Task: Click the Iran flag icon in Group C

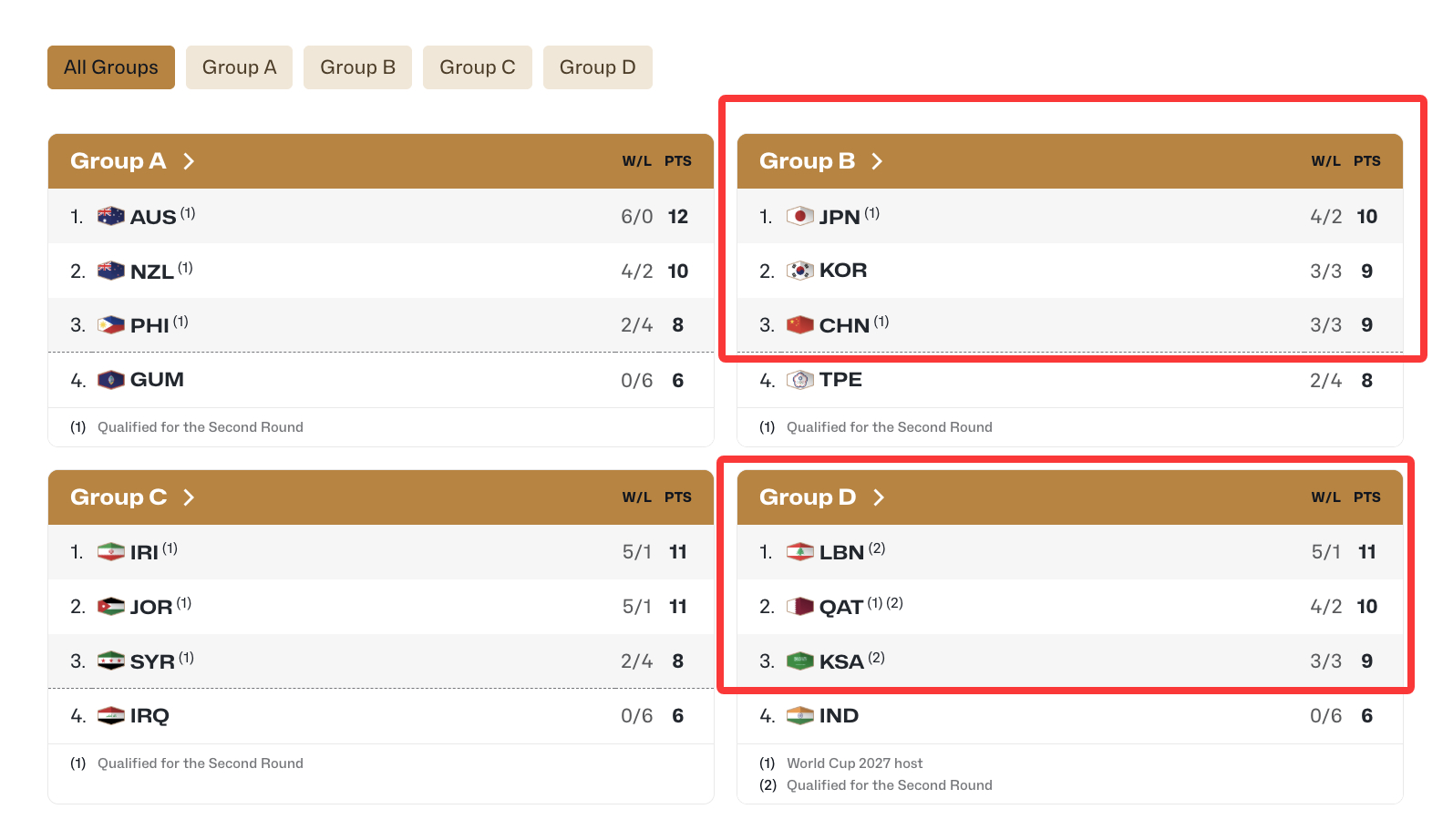Action: 110,552
